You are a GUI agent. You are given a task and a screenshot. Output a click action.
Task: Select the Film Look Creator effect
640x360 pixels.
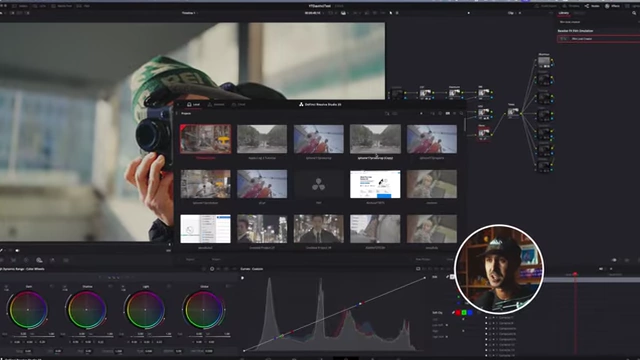(x=598, y=39)
